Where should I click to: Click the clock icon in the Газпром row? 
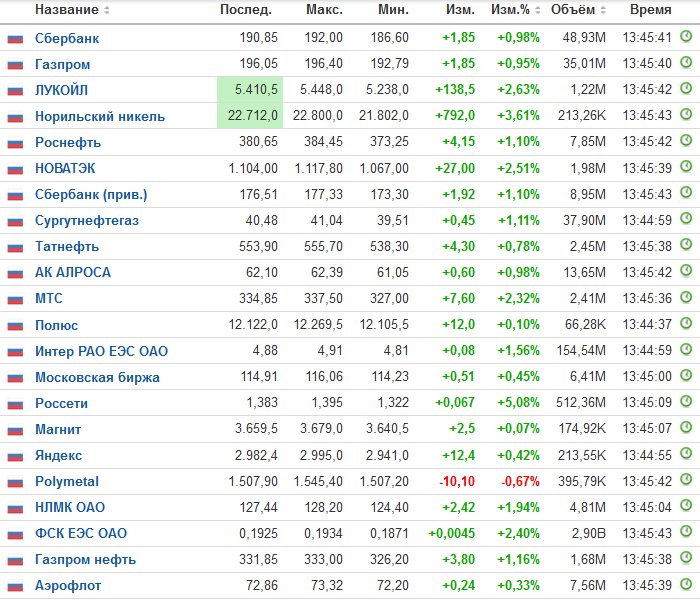tap(686, 63)
